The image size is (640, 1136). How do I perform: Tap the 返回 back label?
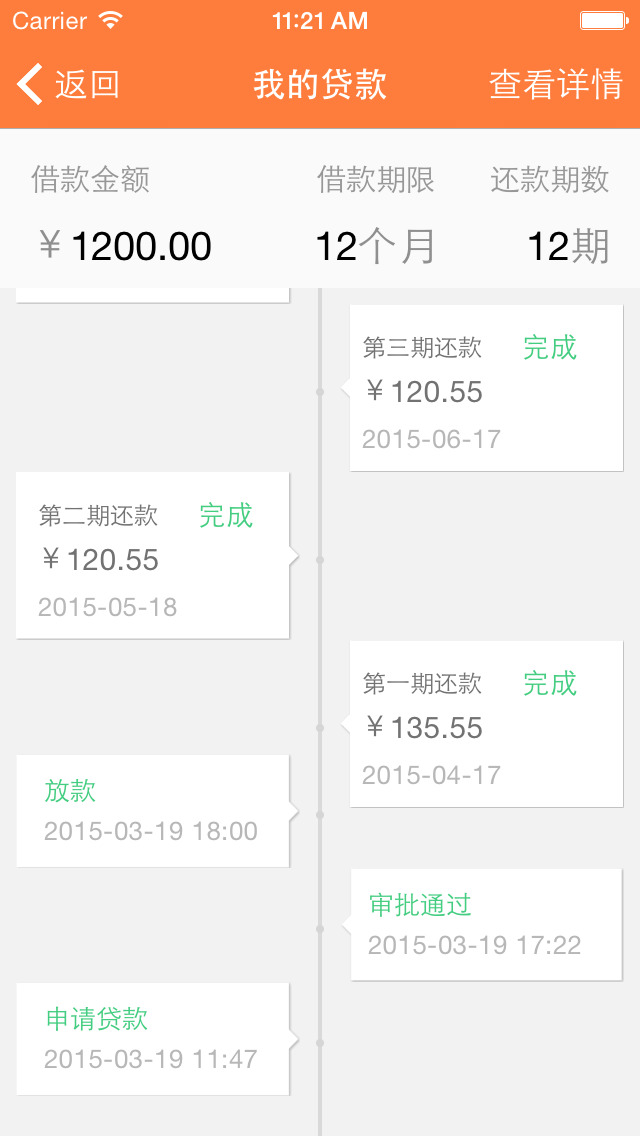pos(88,85)
